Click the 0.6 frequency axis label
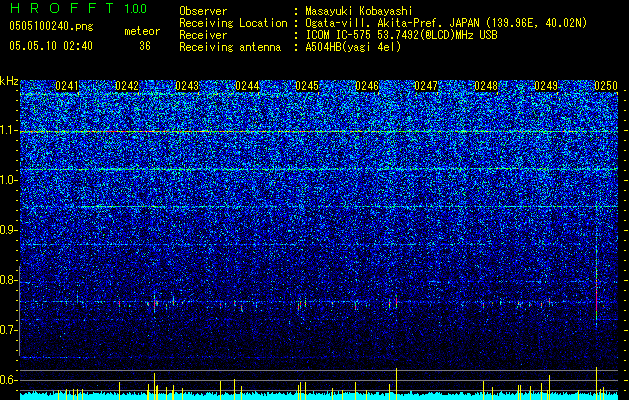 tap(9, 380)
